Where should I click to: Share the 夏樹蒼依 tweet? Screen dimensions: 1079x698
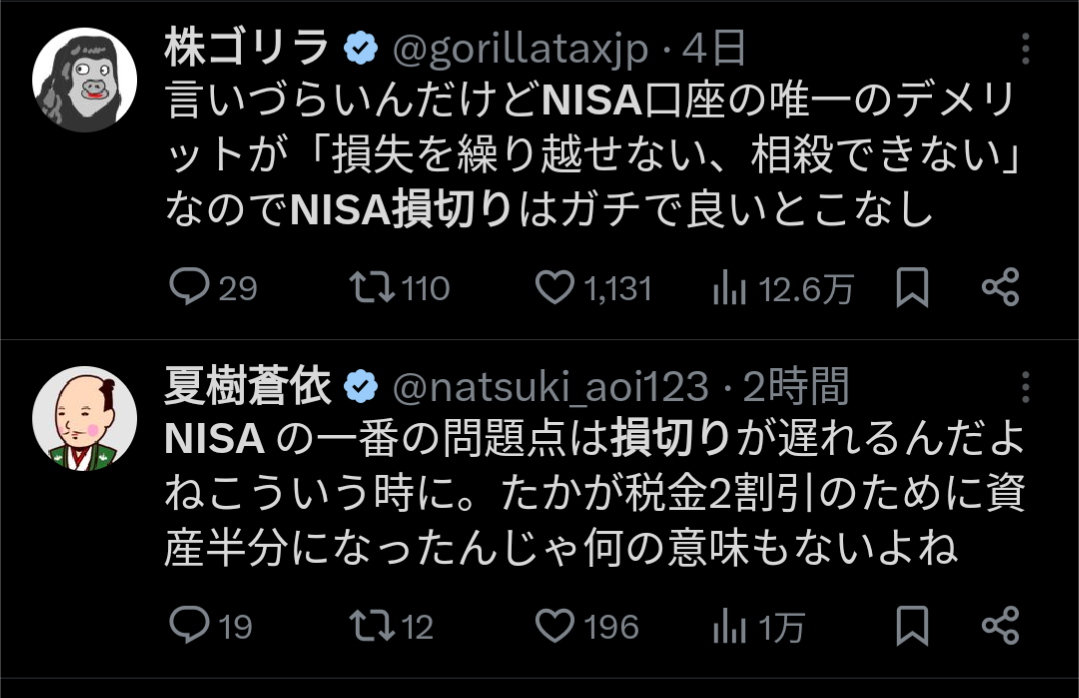[x=1000, y=626]
